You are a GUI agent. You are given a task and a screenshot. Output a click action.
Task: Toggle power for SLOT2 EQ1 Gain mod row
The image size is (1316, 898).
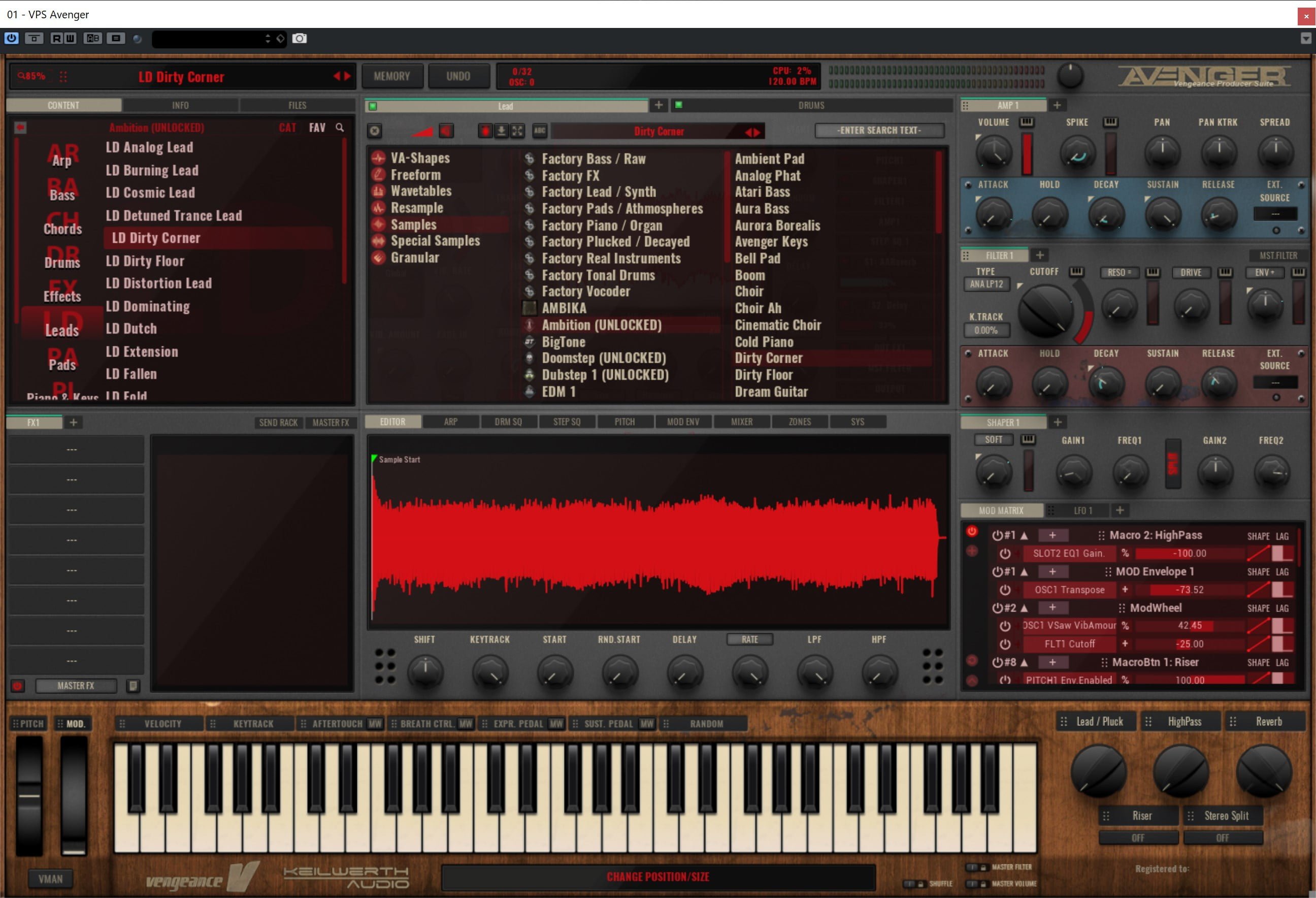(x=1005, y=554)
